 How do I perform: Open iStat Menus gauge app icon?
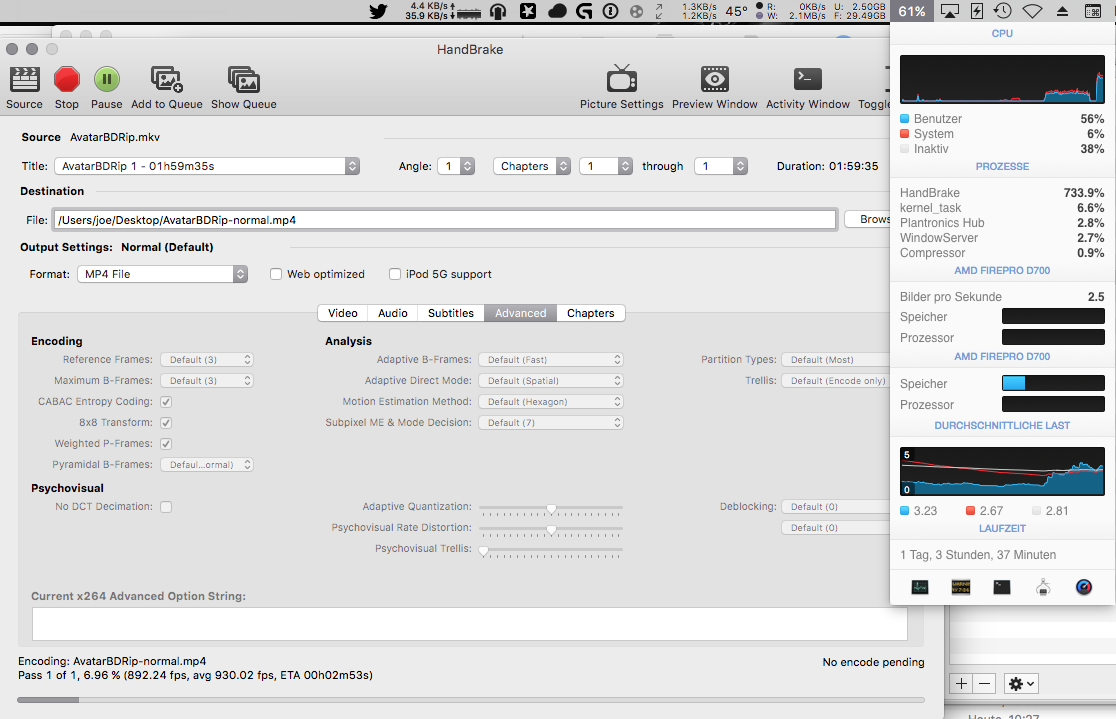click(x=1084, y=587)
